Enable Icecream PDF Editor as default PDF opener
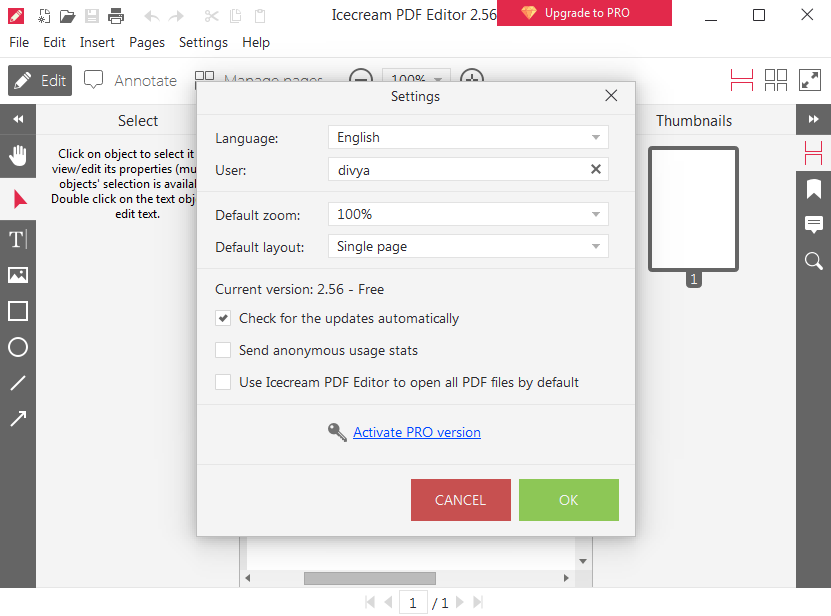This screenshot has width=831, height=616. click(223, 382)
